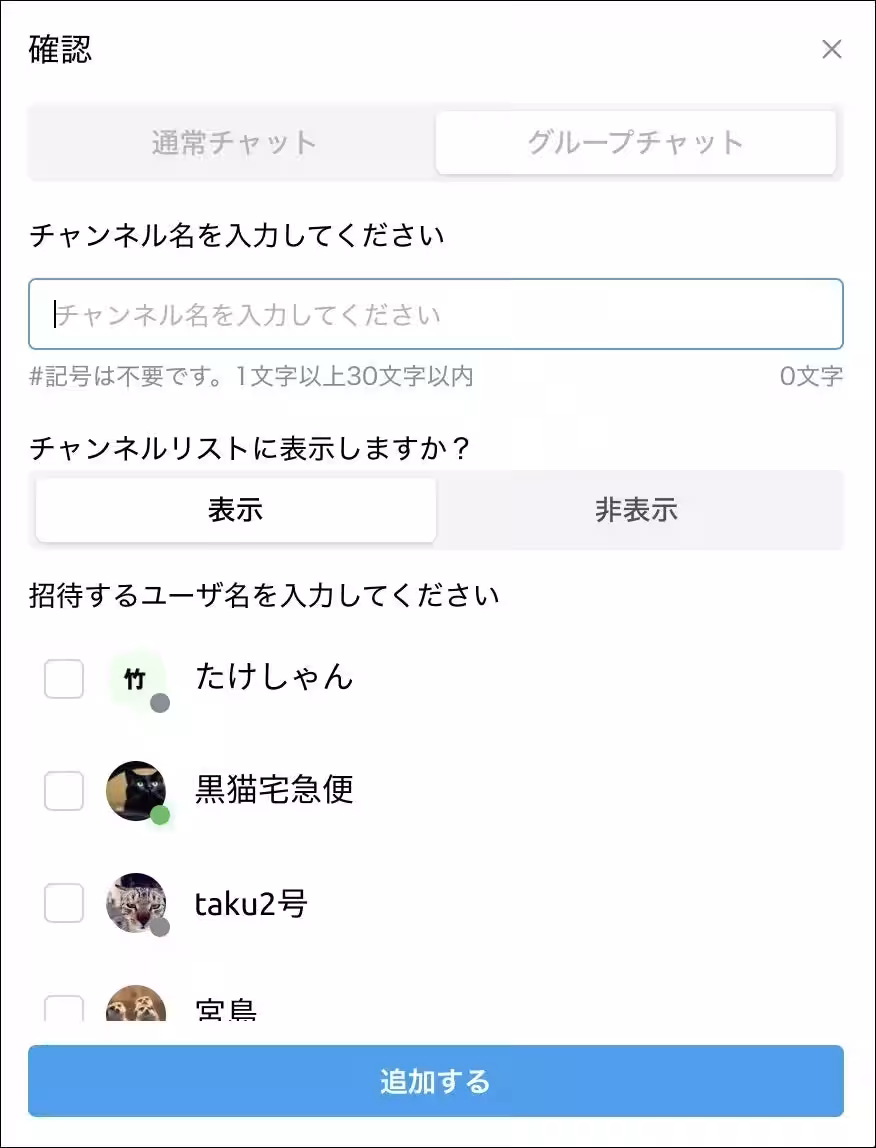Click the green online status dot on 黒猫宅急便
The width and height of the screenshot is (876, 1148).
tap(162, 817)
